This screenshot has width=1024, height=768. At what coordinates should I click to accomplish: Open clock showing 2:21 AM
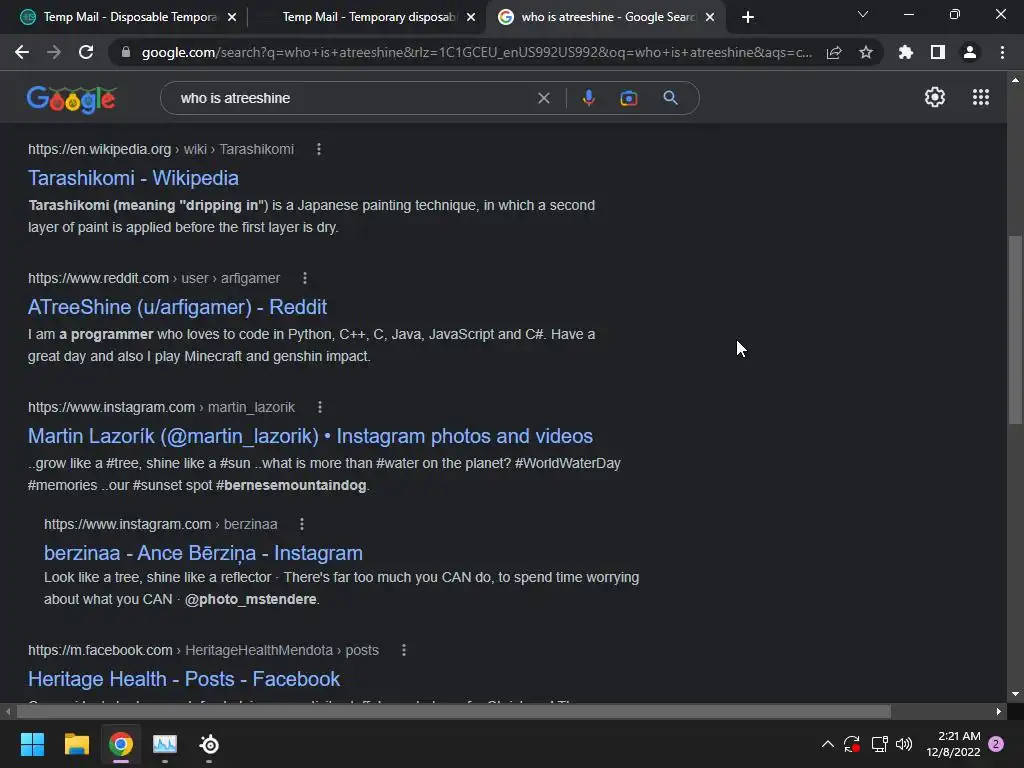pos(953,744)
